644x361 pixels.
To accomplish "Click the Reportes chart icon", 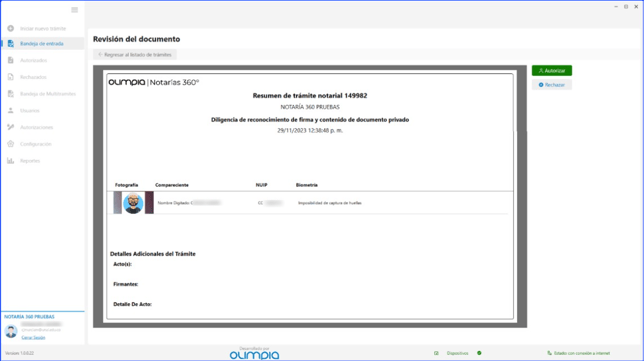I will [x=11, y=161].
